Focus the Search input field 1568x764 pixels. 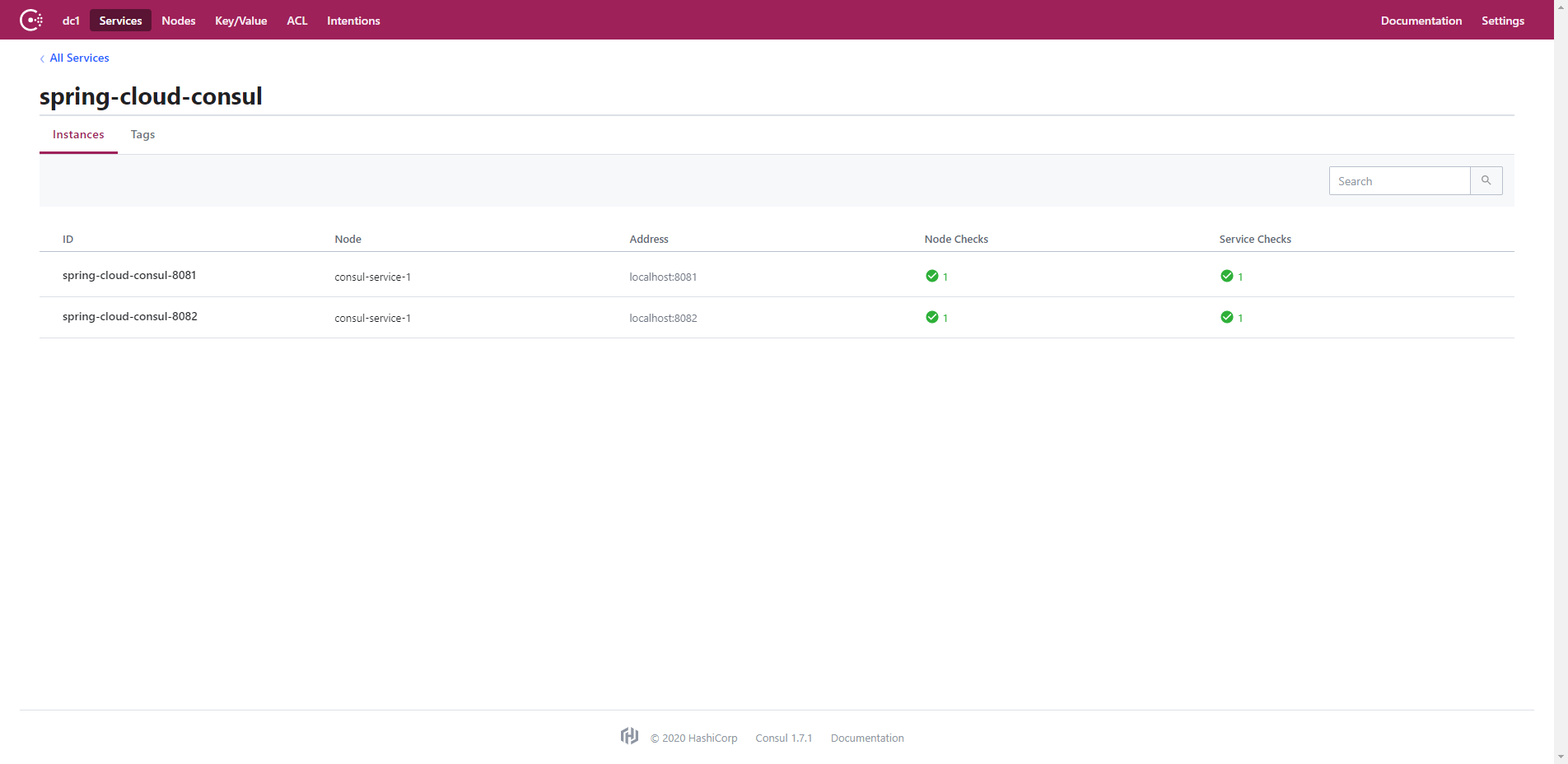[1400, 181]
